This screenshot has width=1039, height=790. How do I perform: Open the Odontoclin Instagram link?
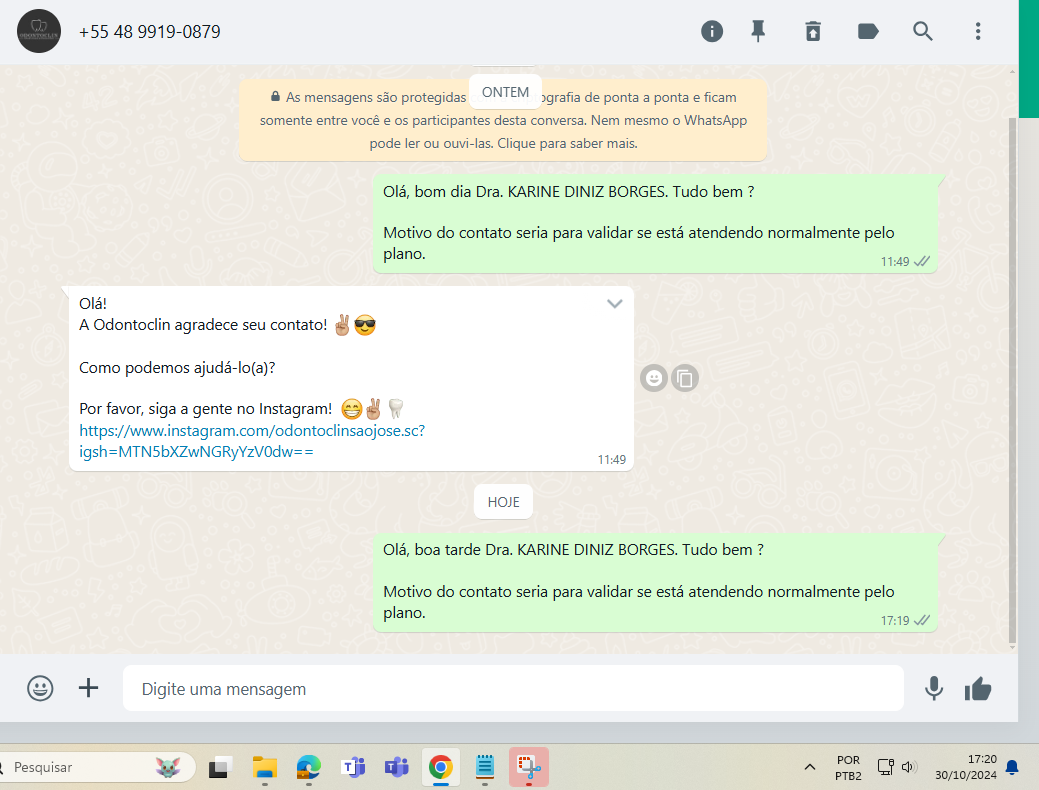coord(252,441)
